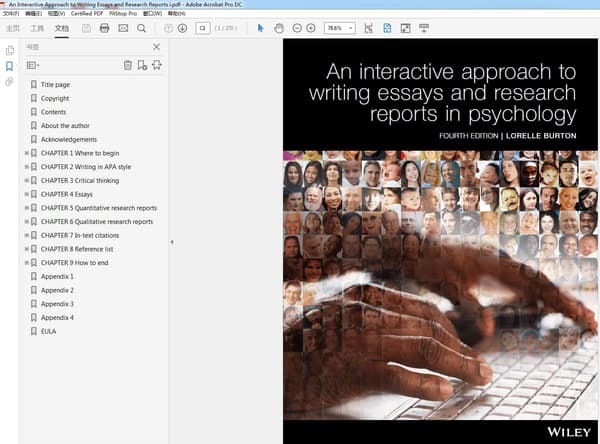The width and height of the screenshot is (600, 444).
Task: Collapse navigation pane via side arrow
Action: pyautogui.click(x=172, y=242)
